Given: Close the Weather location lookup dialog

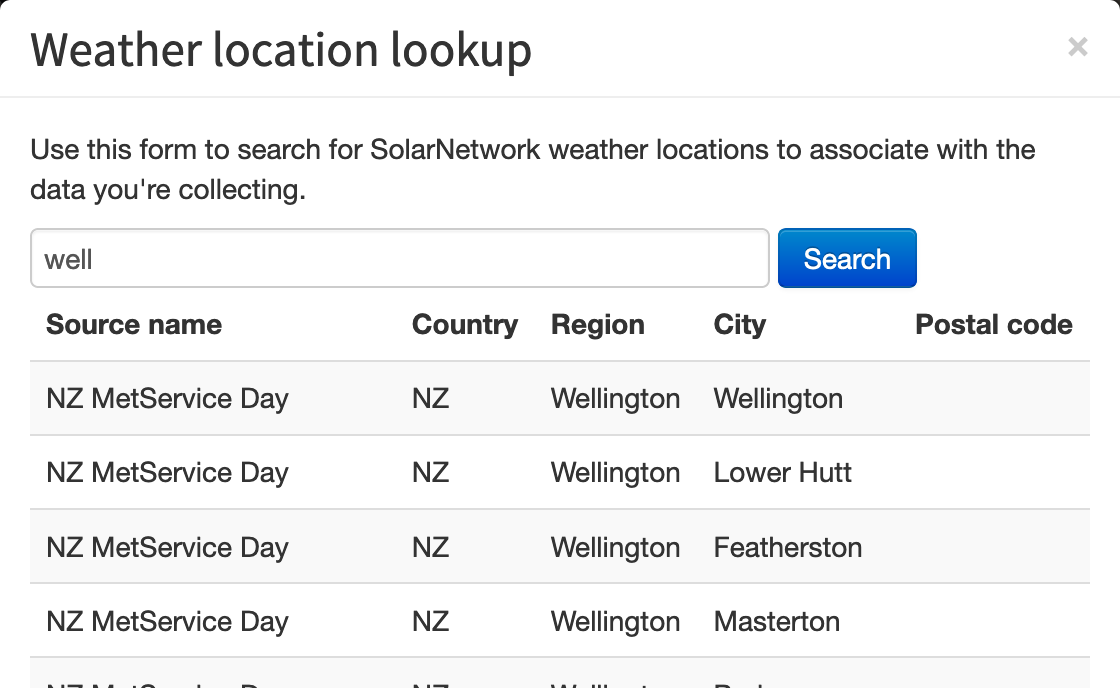Looking at the screenshot, I should tap(1077, 47).
